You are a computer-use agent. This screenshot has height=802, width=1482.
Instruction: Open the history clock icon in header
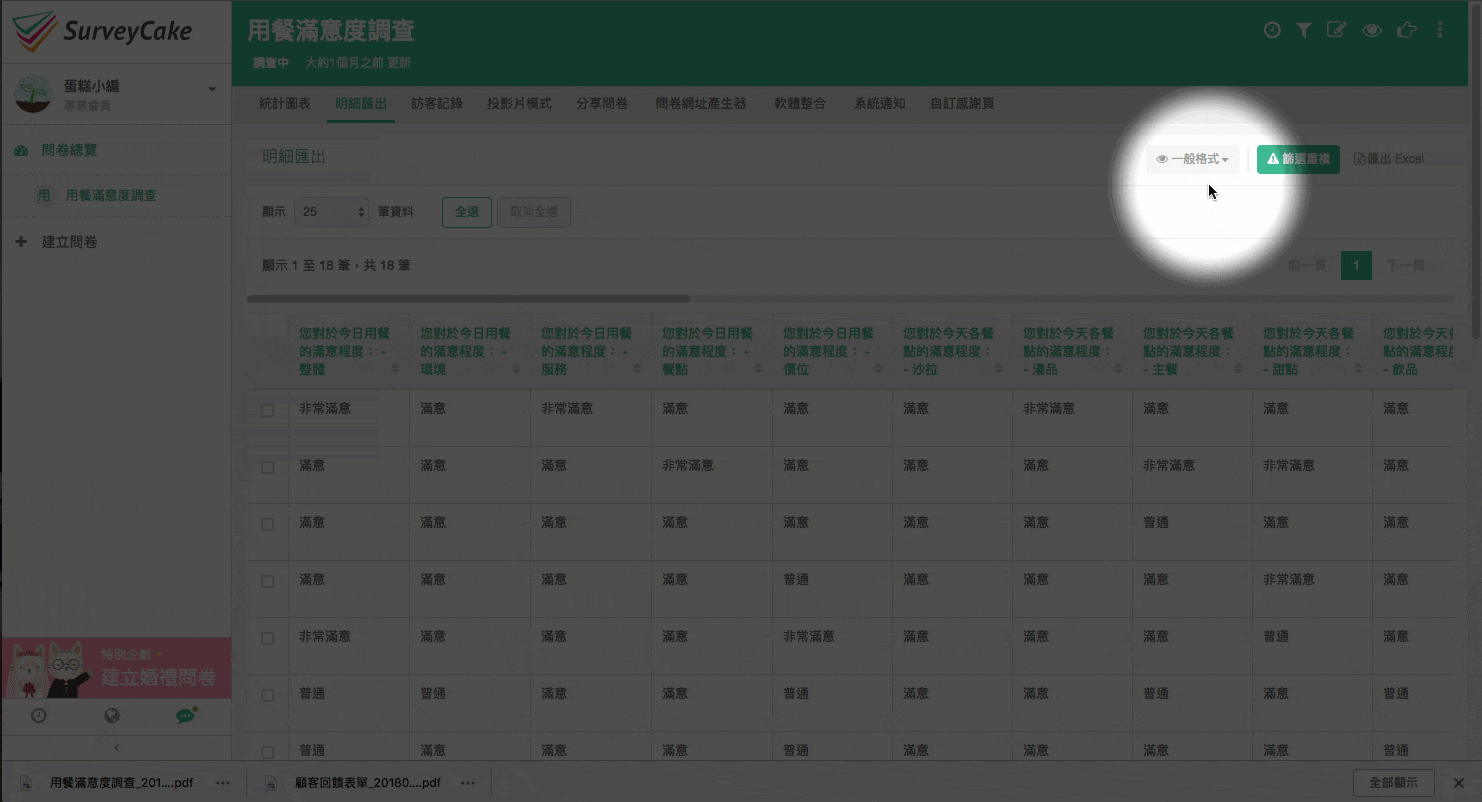click(1272, 30)
